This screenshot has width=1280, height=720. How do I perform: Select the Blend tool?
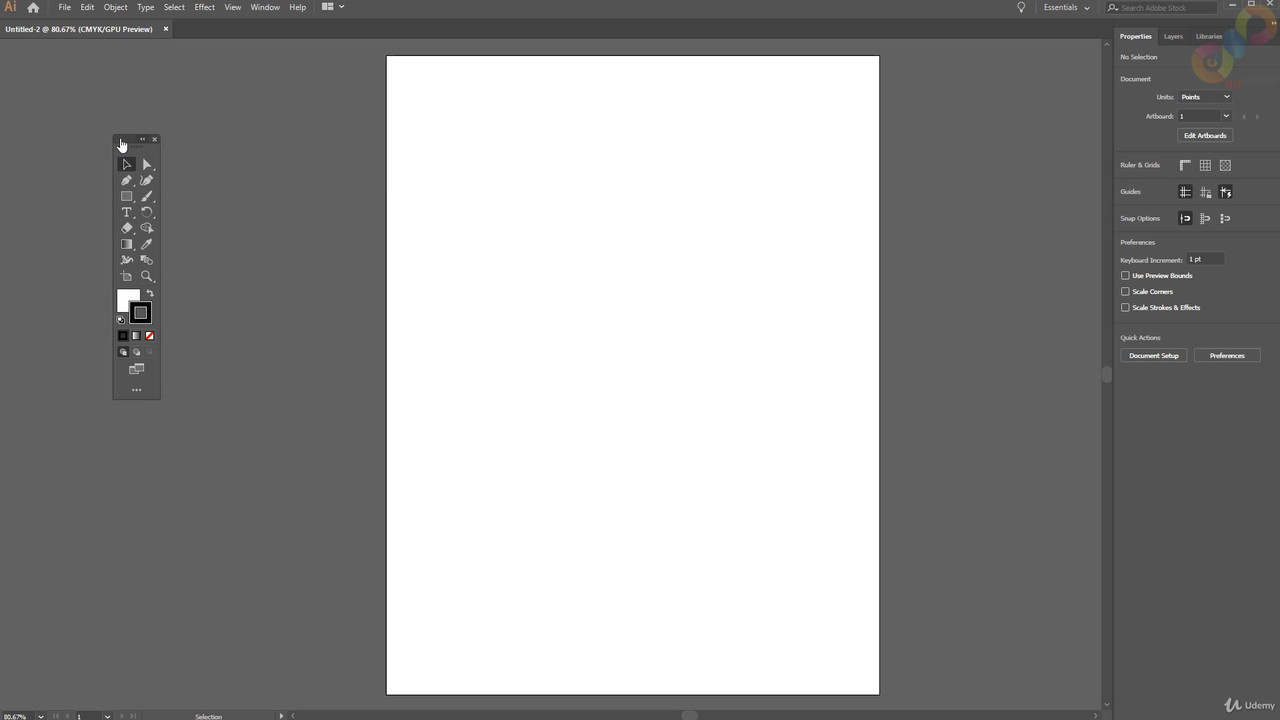point(146,260)
